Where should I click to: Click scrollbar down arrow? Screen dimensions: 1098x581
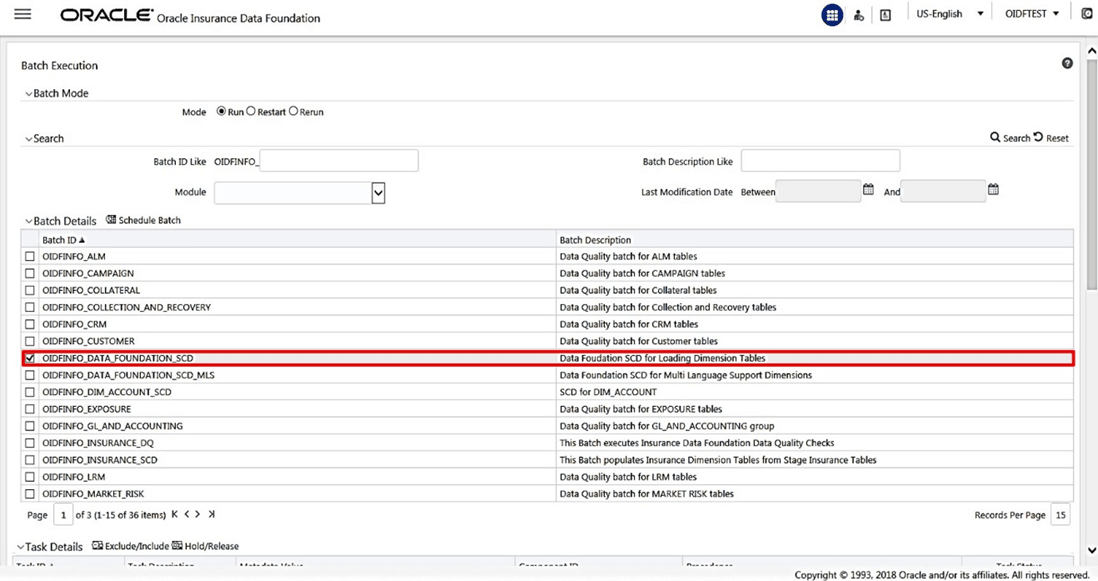tap(1091, 550)
